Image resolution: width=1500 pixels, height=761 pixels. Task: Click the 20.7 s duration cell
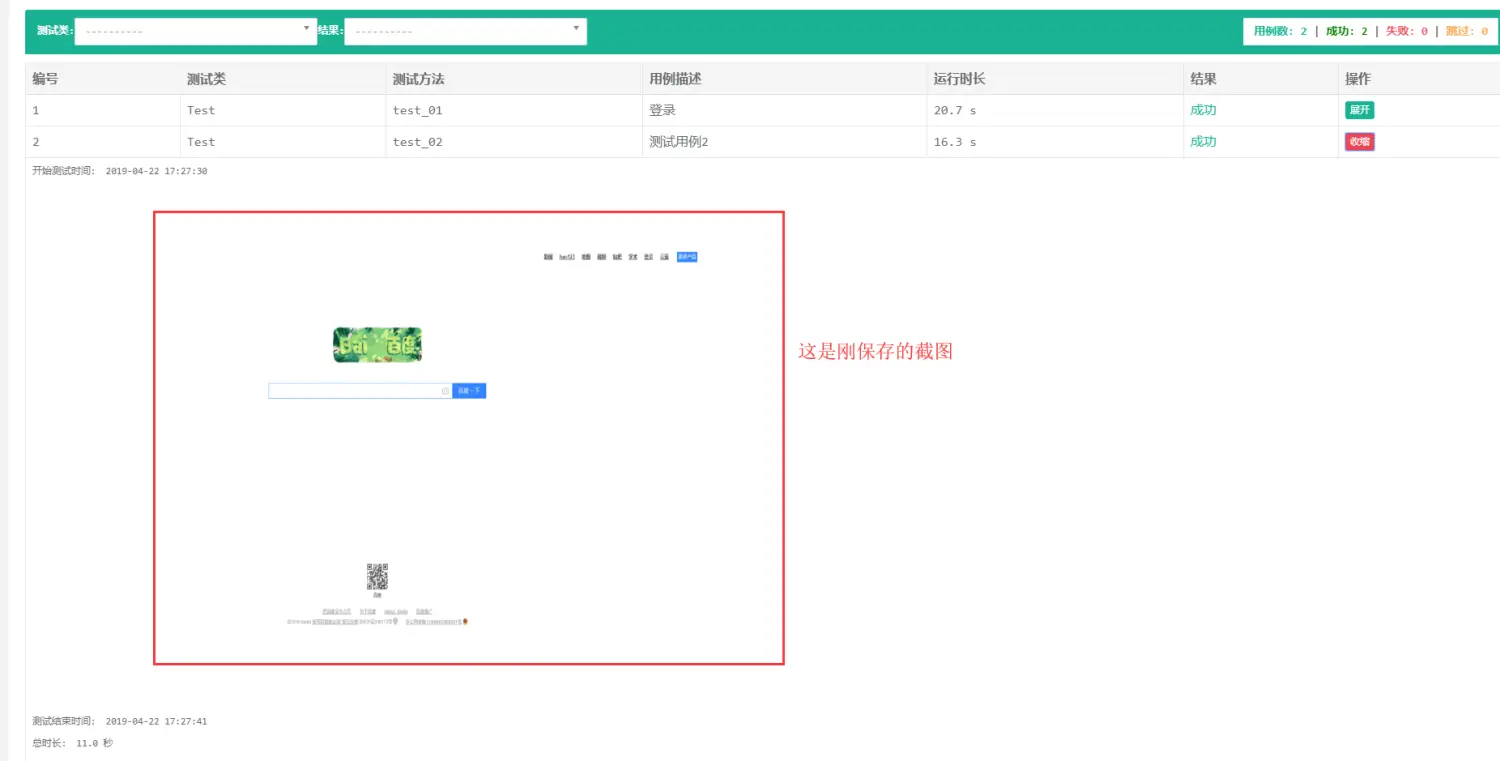[x=1055, y=110]
